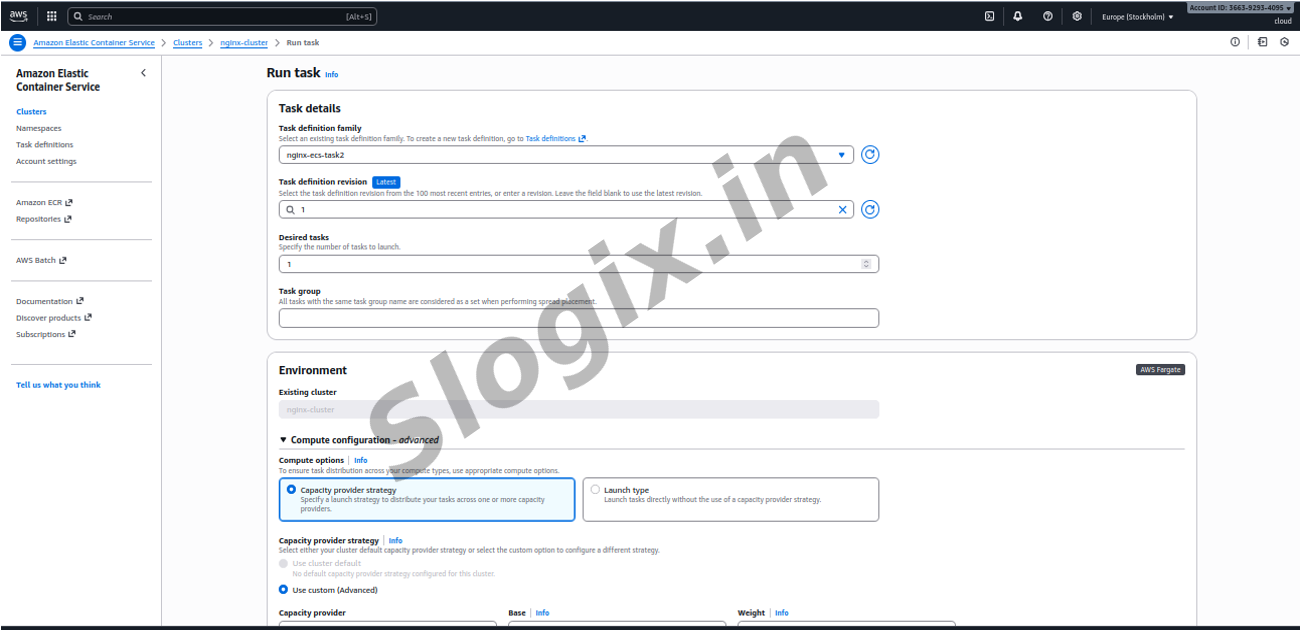Collapse the Compute configuration section

283,440
